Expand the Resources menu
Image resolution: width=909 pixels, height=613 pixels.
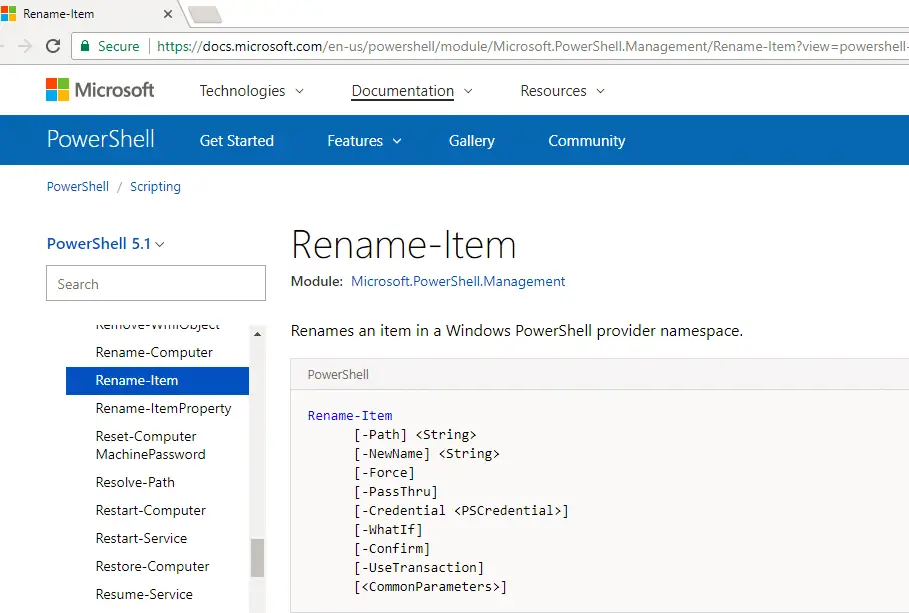(x=562, y=91)
